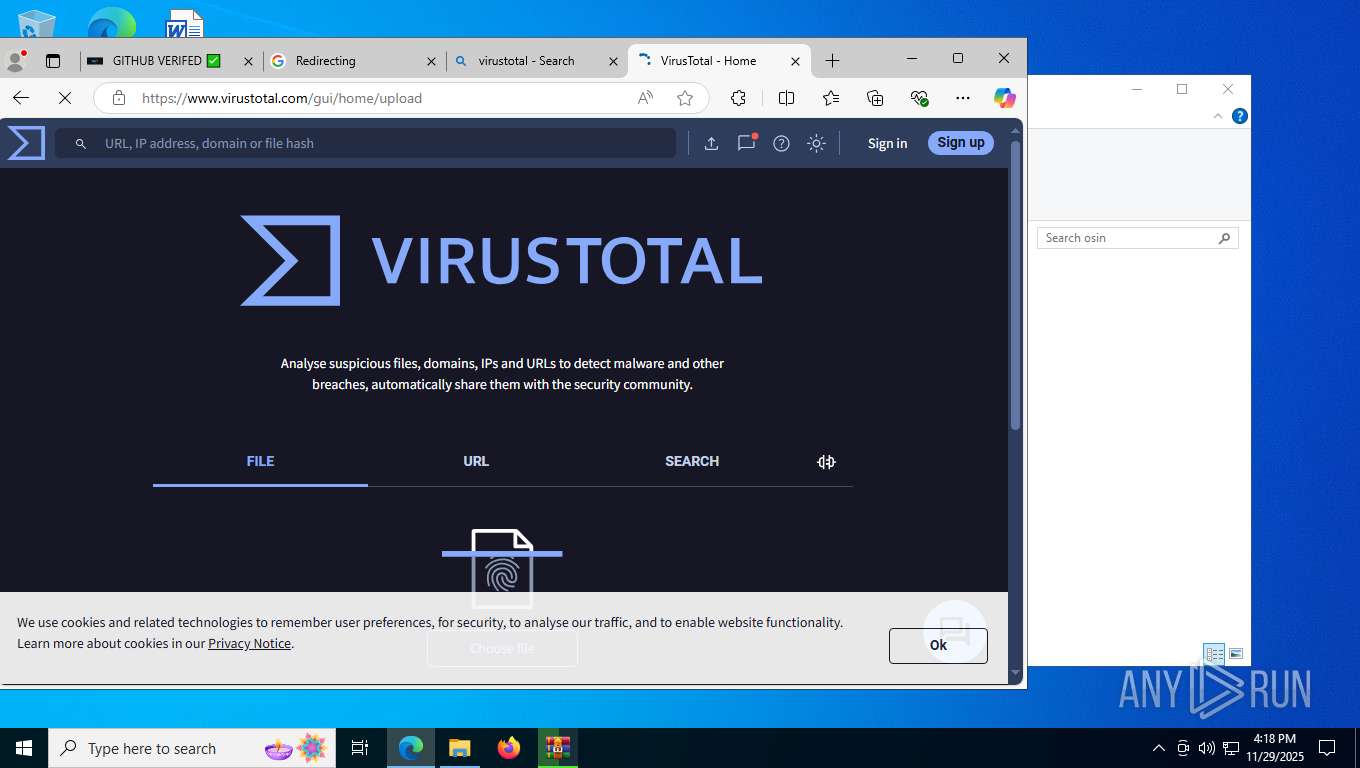
Task: Open the notification center icon
Action: tap(1327, 748)
